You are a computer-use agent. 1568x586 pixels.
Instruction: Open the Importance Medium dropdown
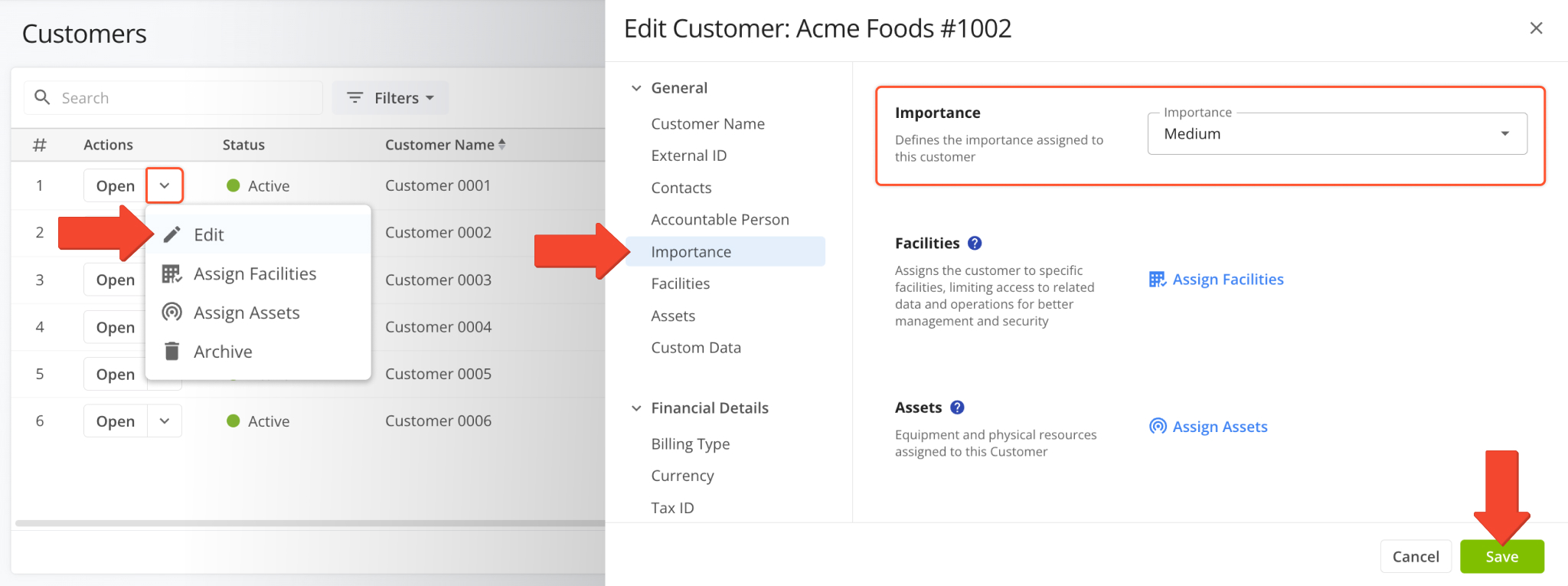(1337, 133)
